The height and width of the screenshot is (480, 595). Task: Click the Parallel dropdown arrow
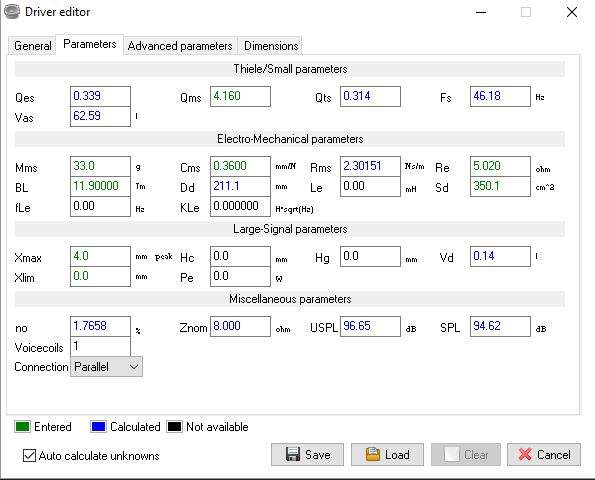[x=134, y=367]
